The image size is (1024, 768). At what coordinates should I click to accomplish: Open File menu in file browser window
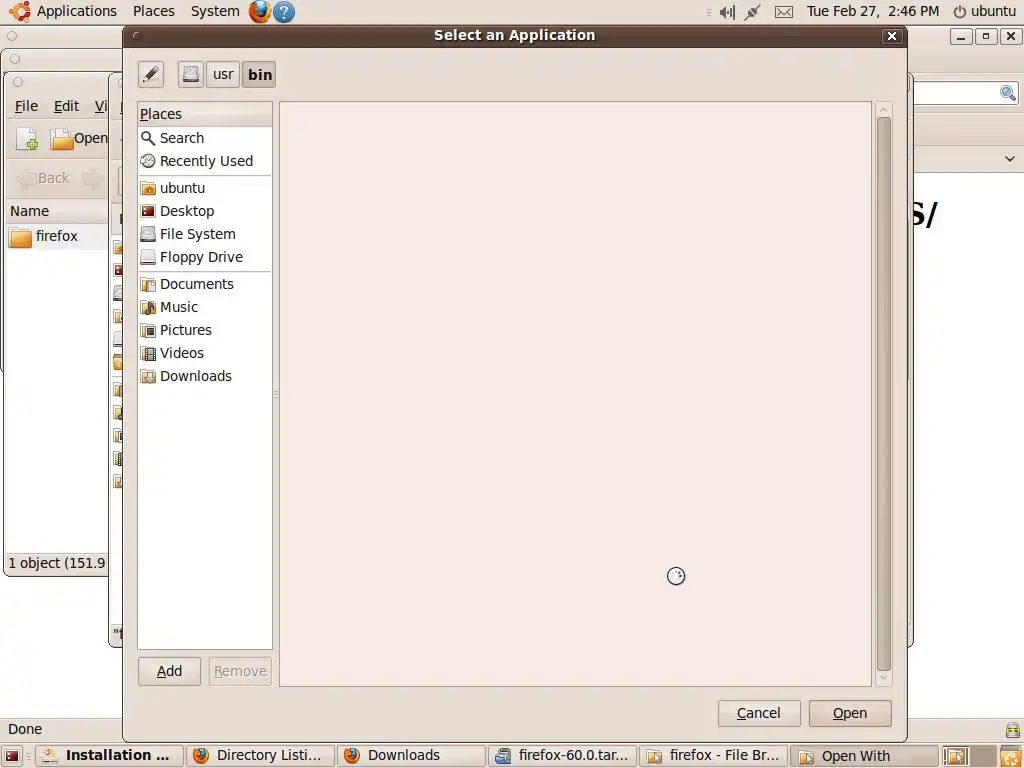[x=26, y=106]
